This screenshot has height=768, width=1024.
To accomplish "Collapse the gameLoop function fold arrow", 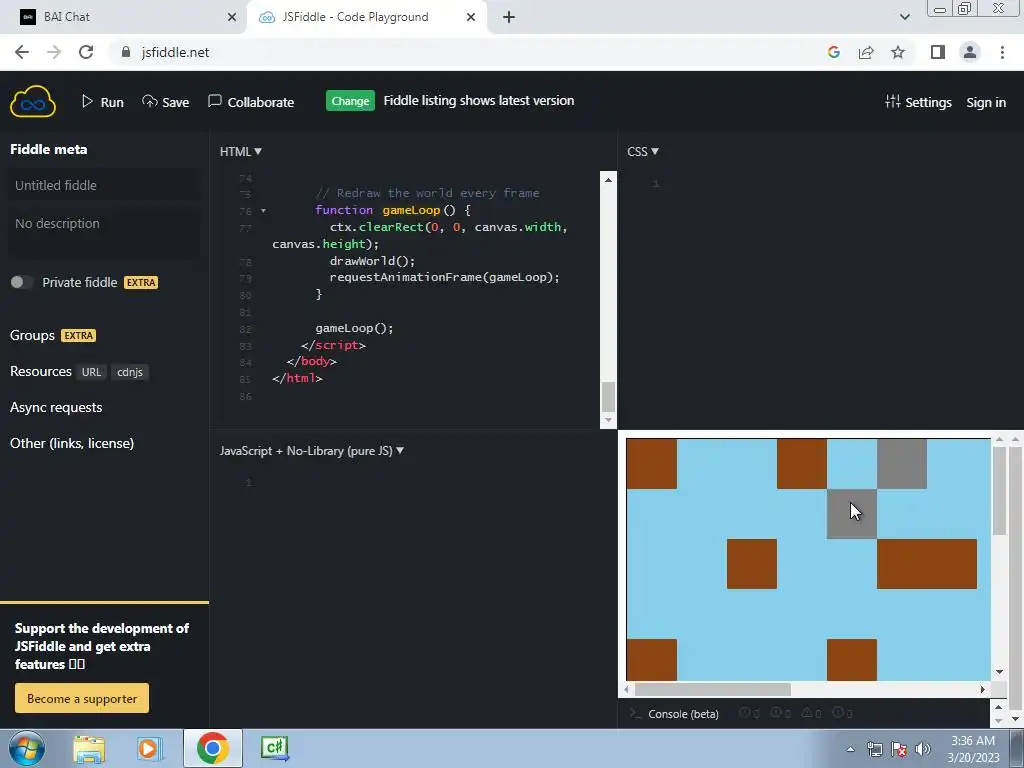I will click(x=263, y=211).
